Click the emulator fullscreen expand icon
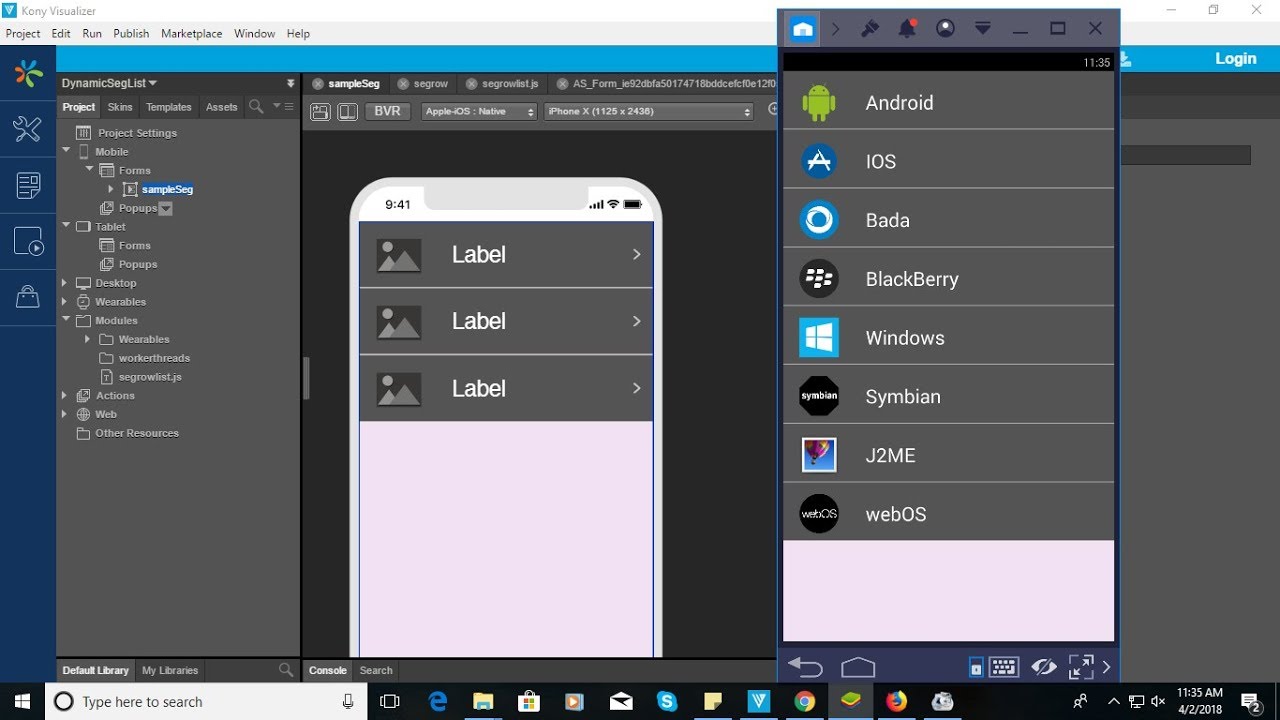The image size is (1280, 720). point(1081,667)
